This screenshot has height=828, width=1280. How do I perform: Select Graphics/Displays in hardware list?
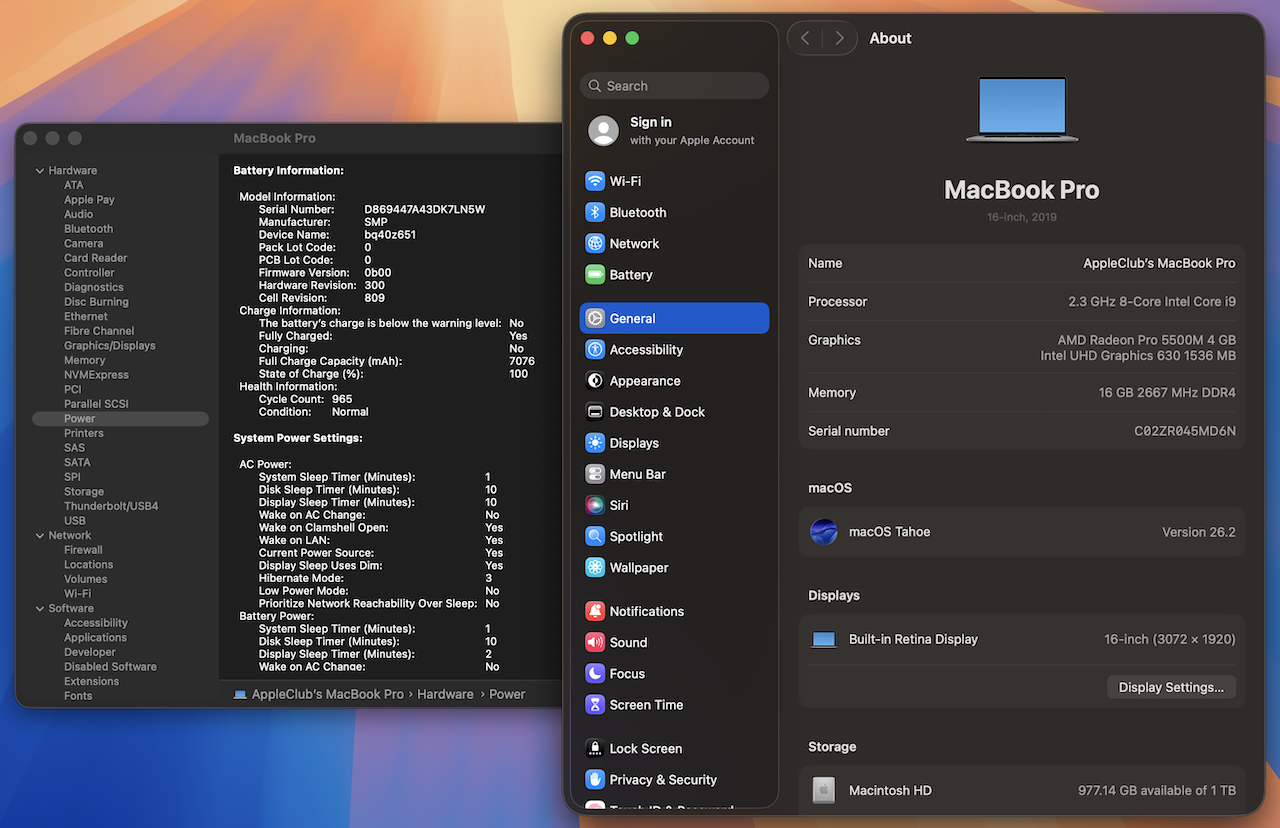(x=109, y=346)
